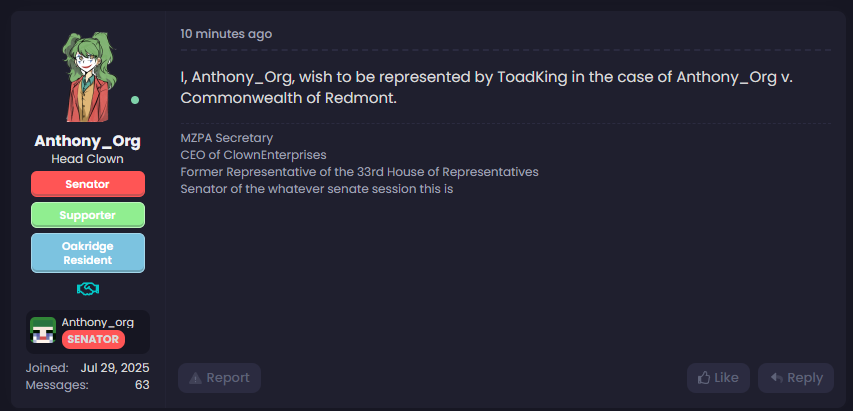
Task: Open the 63 messages count
Action: [x=142, y=384]
